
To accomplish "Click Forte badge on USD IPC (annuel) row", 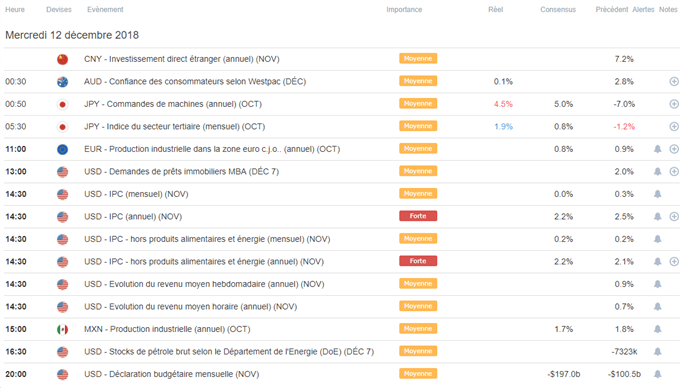I will coord(418,216).
